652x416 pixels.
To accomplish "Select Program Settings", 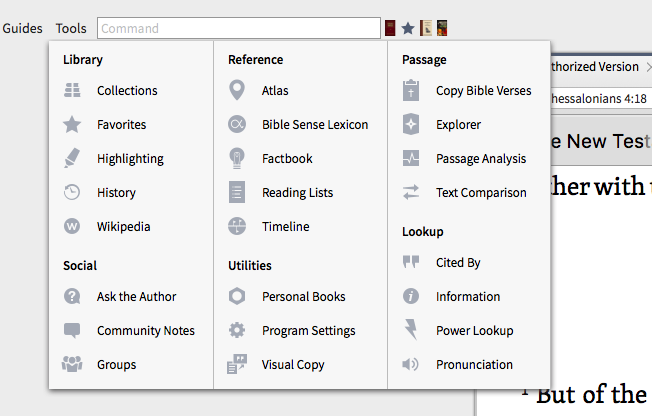I will tap(308, 331).
